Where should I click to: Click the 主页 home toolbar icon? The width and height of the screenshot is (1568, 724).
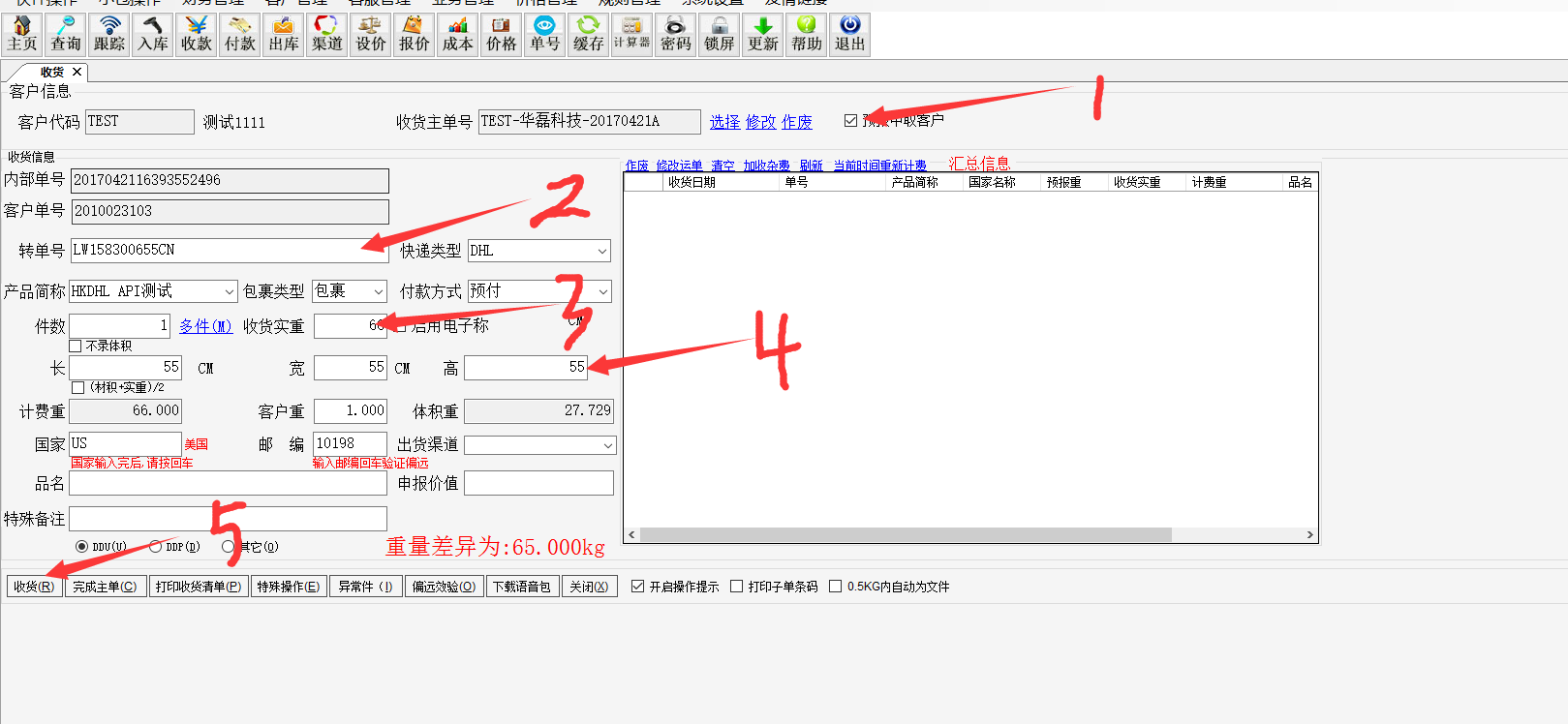(21, 34)
